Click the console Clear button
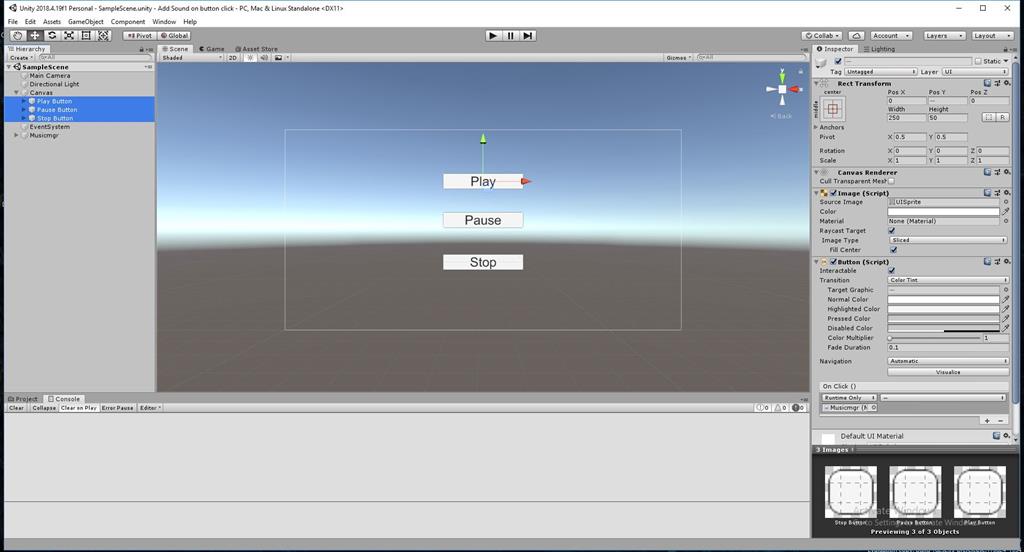Image resolution: width=1024 pixels, height=552 pixels. click(x=16, y=408)
